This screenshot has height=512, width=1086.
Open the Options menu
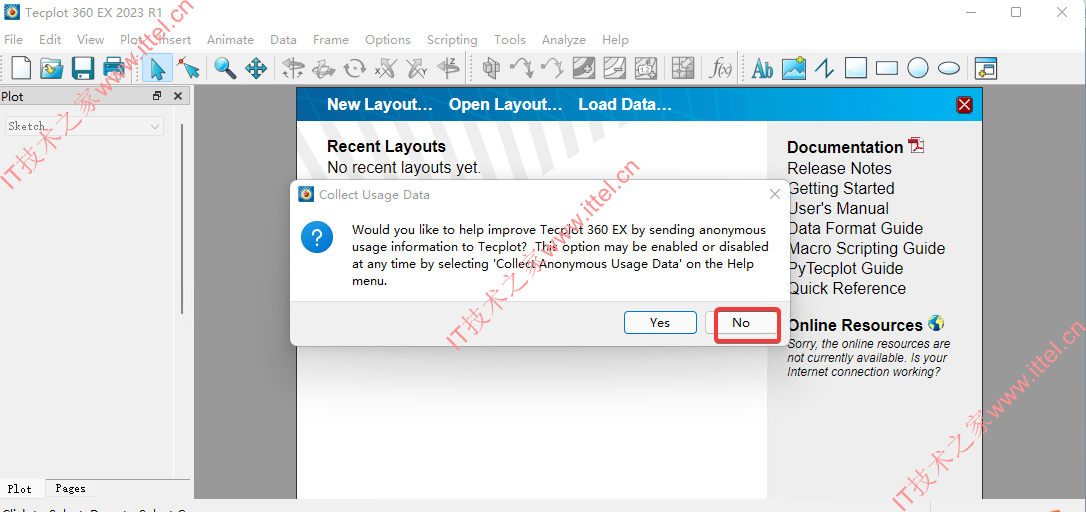[x=388, y=39]
